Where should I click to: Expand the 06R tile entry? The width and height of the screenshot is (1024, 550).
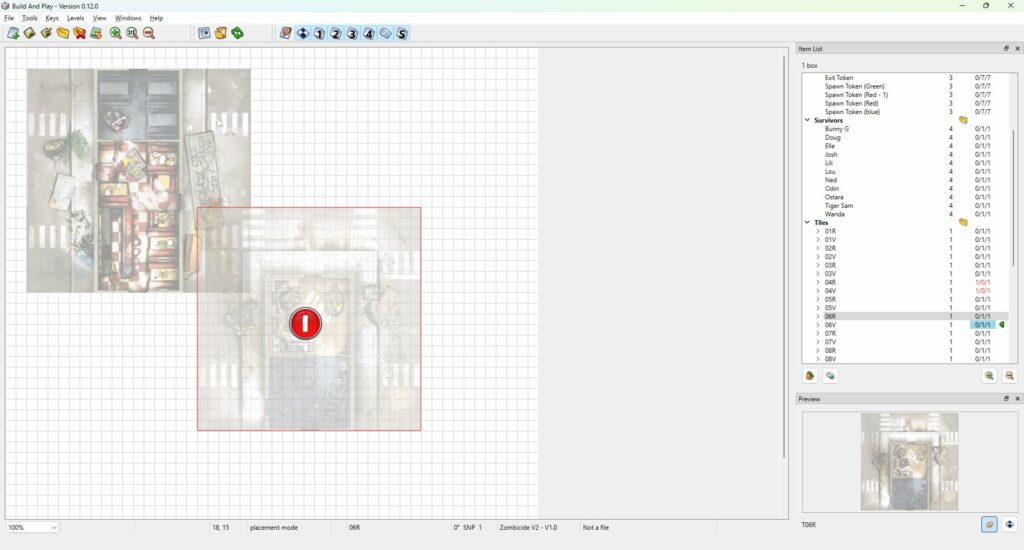(818, 316)
